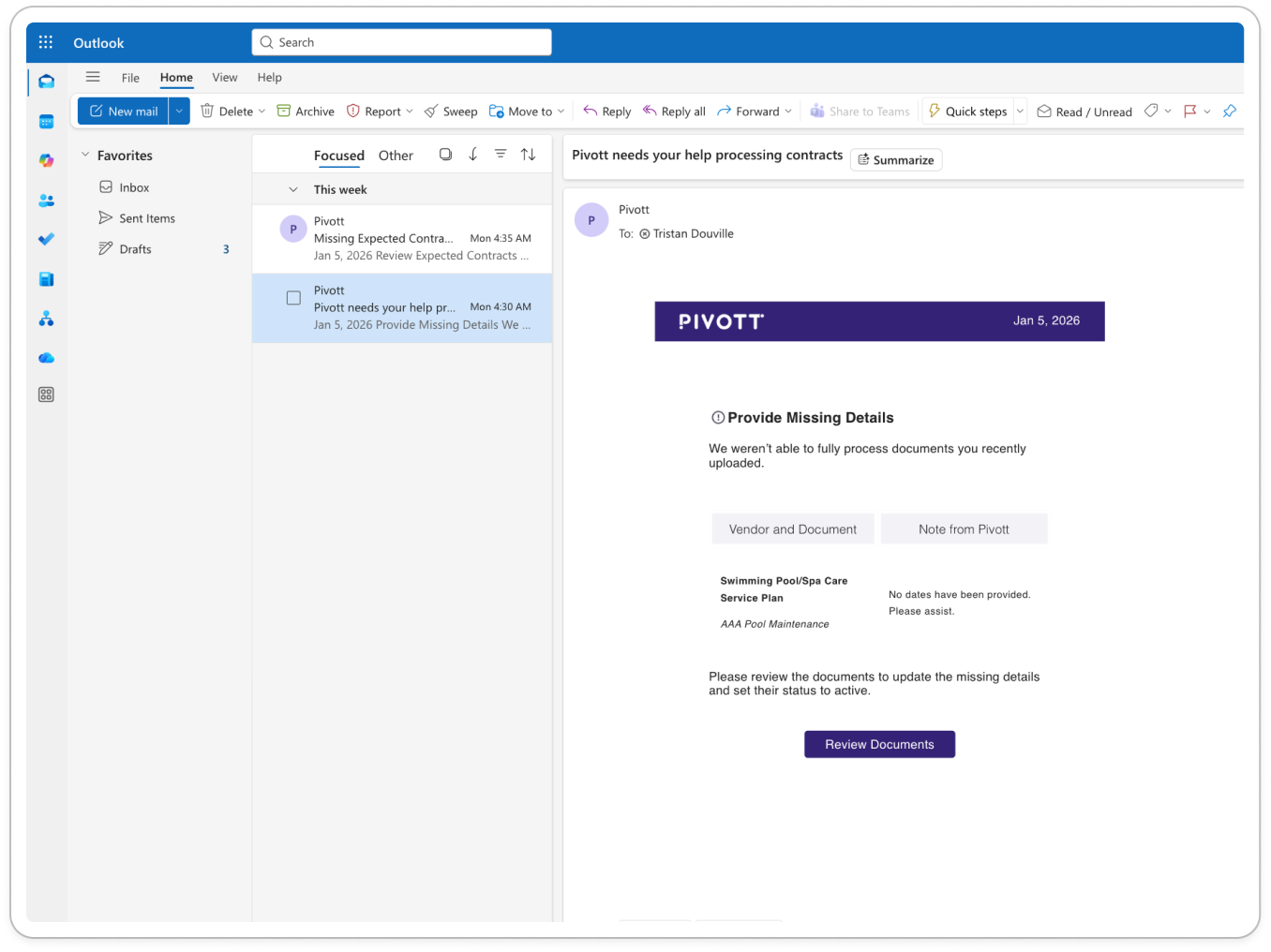
Task: Reply to the message from toolbar
Action: tap(607, 111)
